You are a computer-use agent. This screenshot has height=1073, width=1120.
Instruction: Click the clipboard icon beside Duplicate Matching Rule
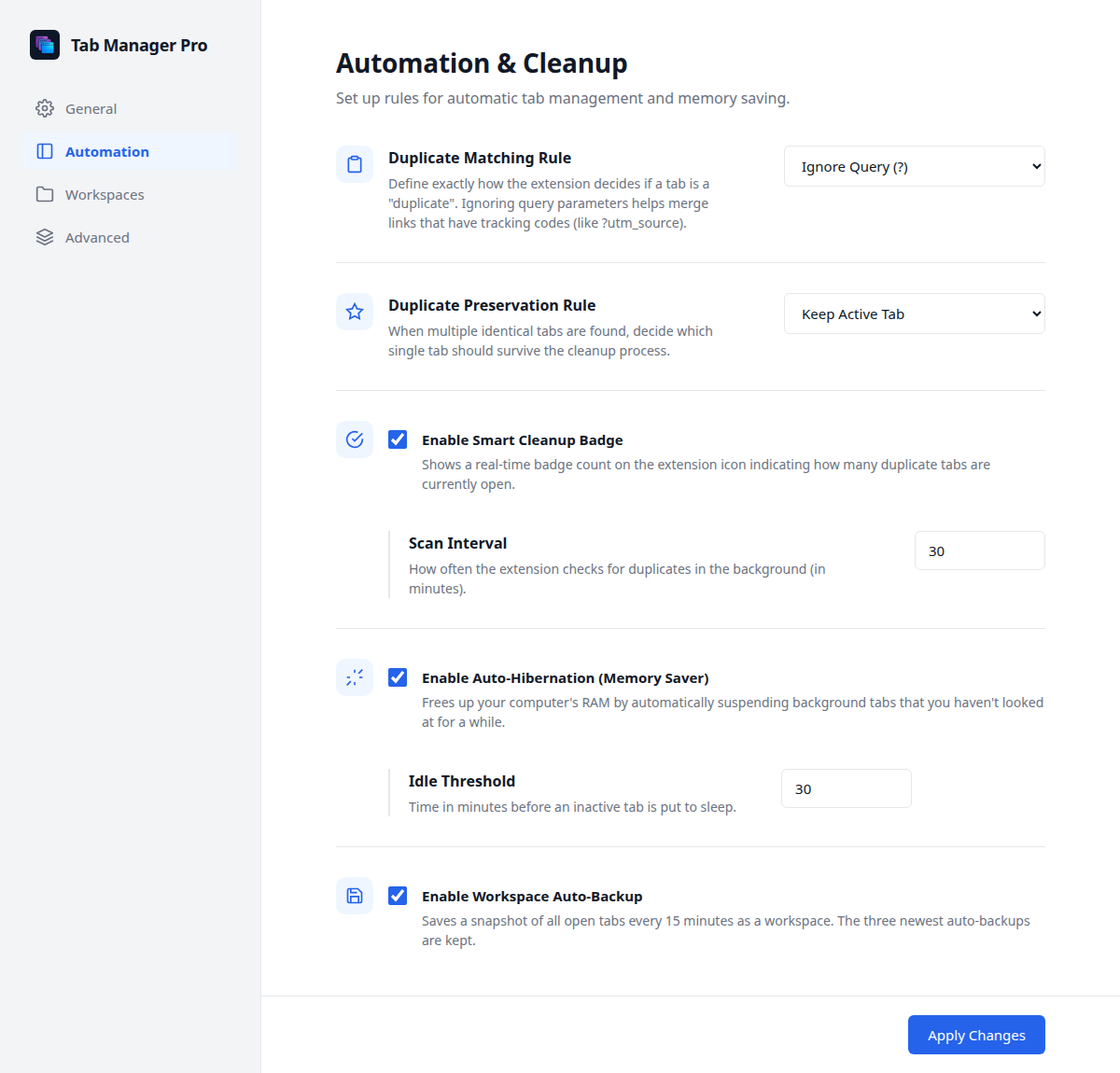tap(355, 164)
